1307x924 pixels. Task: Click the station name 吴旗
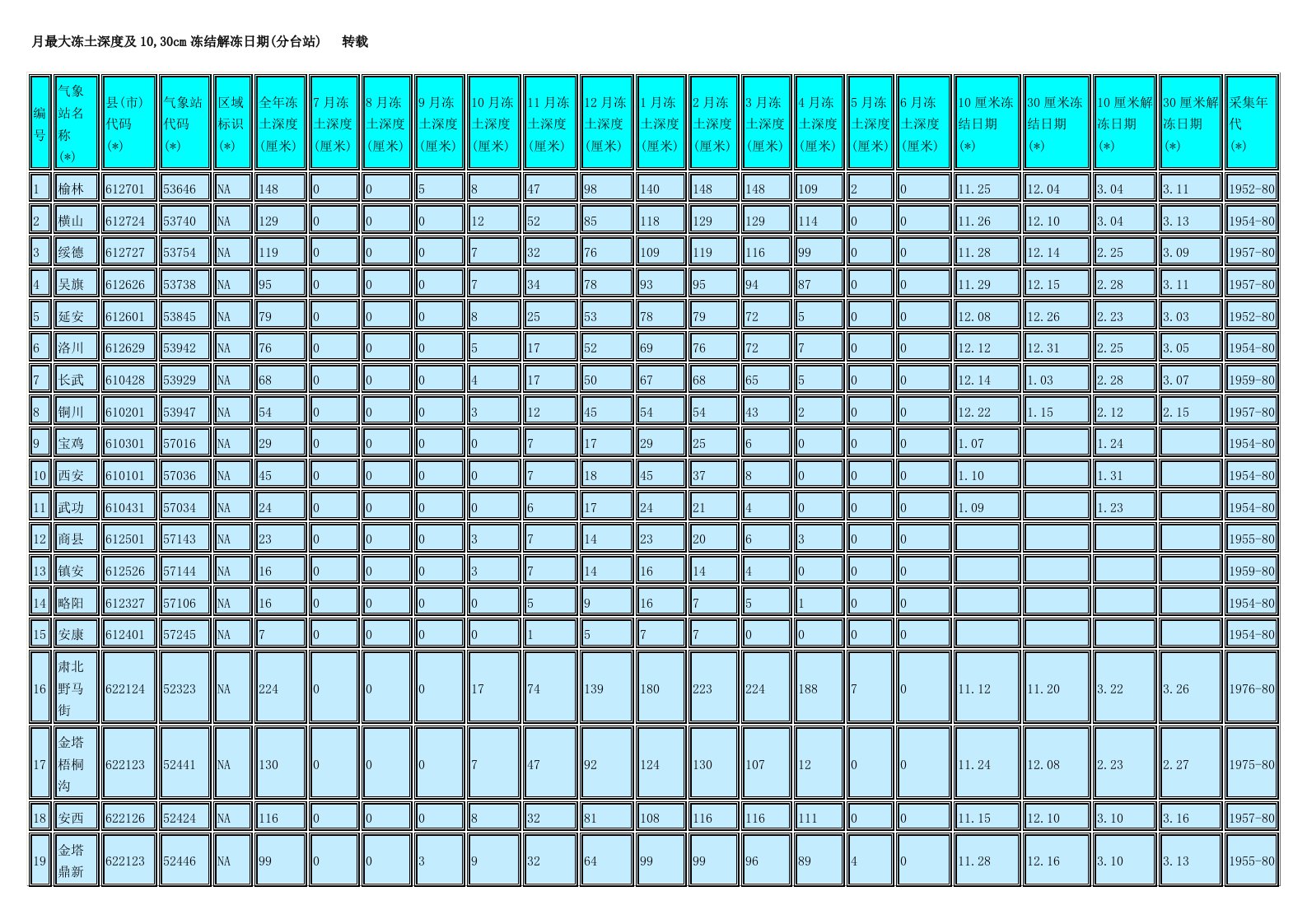tap(71, 284)
